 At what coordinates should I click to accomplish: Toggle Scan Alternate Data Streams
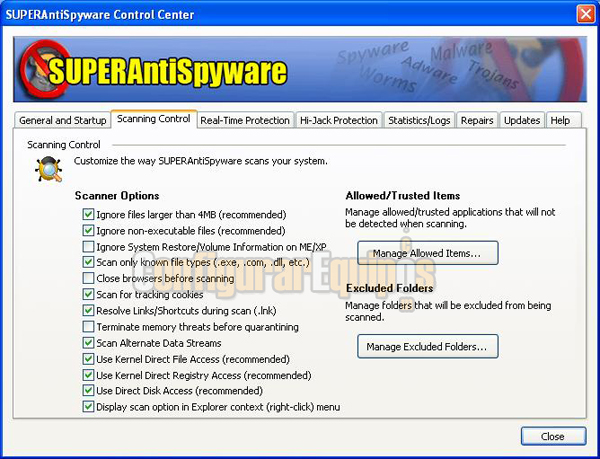click(x=88, y=343)
